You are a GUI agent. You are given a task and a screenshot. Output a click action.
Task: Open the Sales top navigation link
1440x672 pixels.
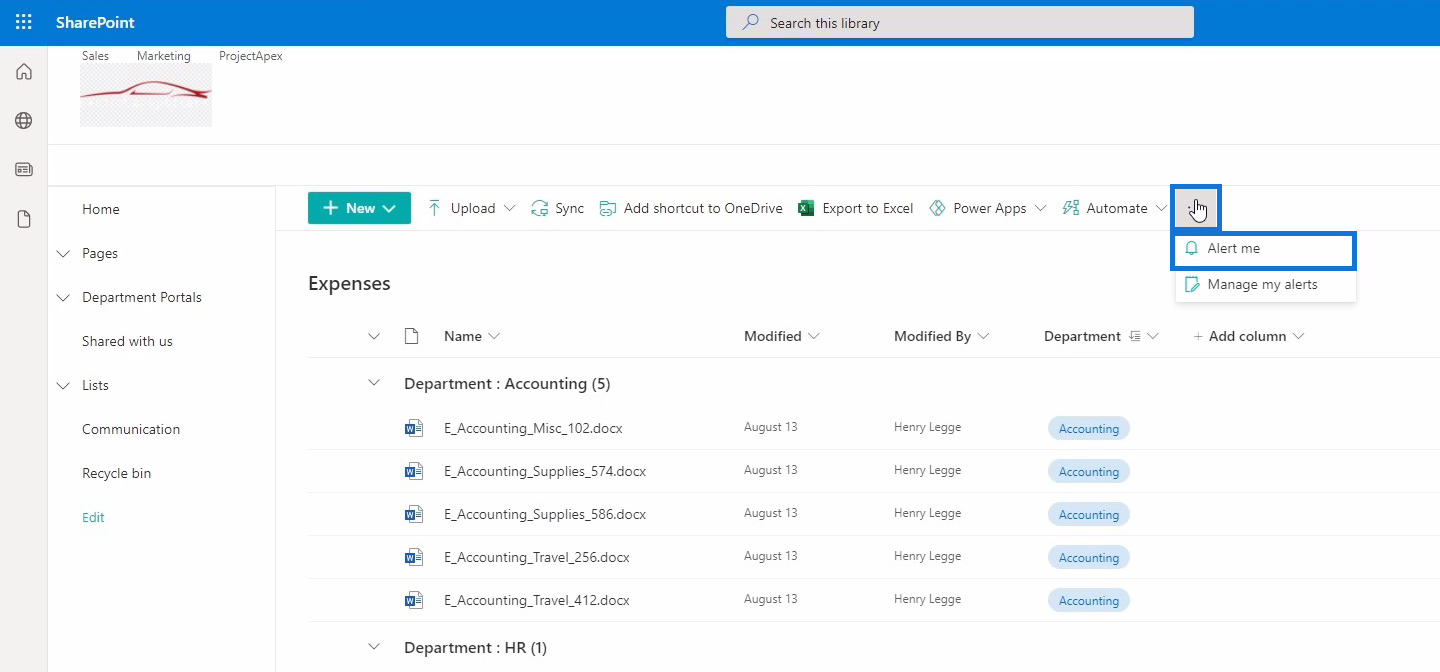point(96,56)
